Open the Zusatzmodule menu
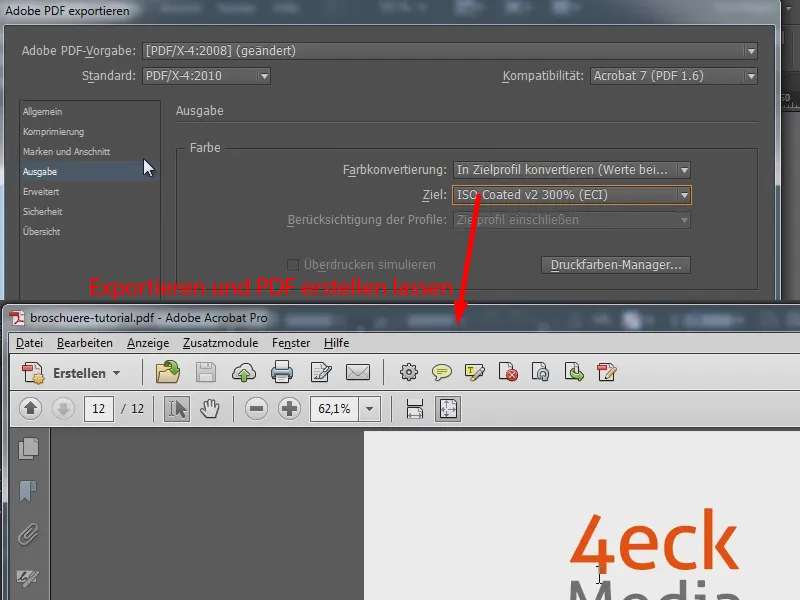Viewport: 800px width, 600px height. [220, 343]
